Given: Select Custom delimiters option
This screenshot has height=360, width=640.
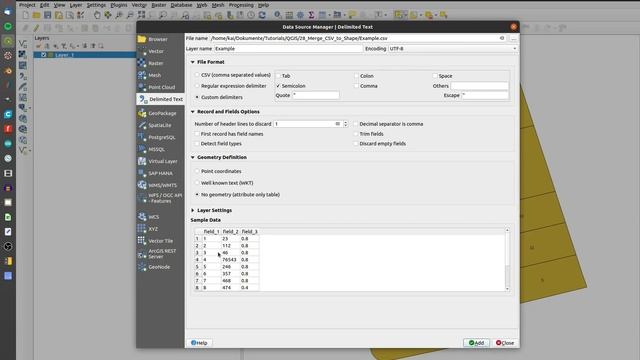Looking at the screenshot, I should [197, 97].
